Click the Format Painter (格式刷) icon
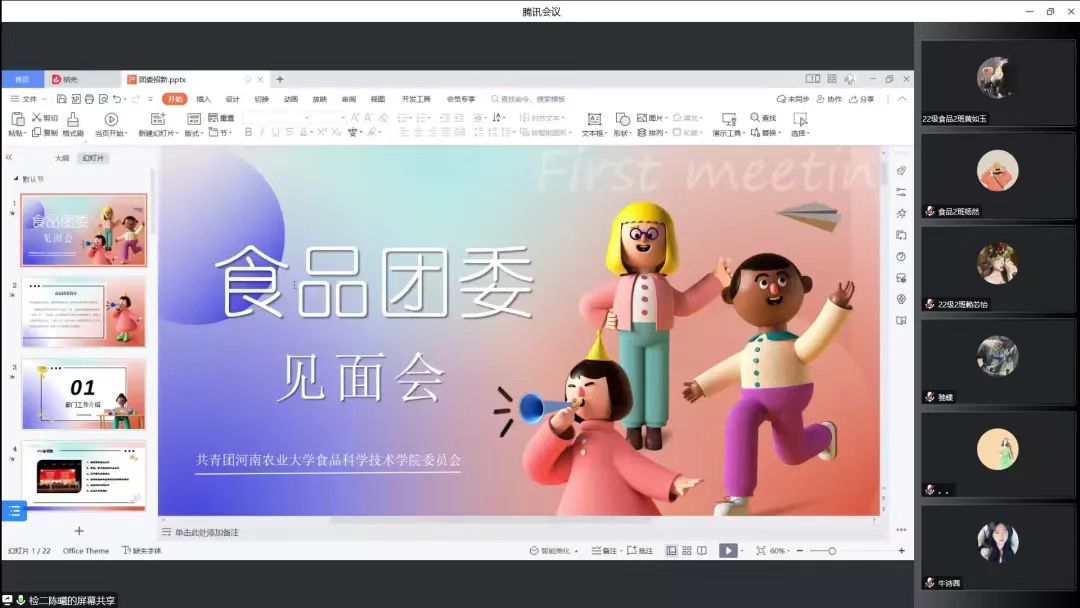Screen dimensions: 1080x608 pyautogui.click(x=72, y=119)
